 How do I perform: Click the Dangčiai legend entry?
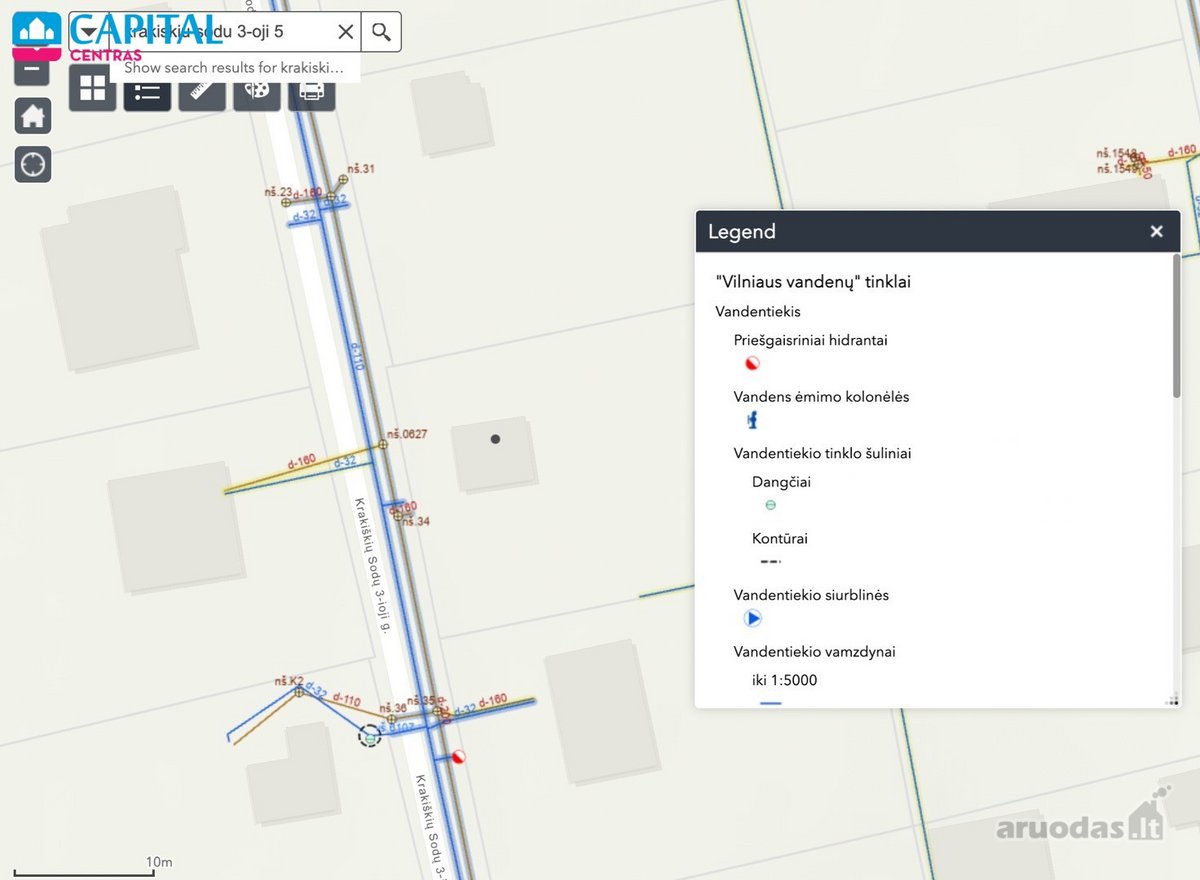(x=781, y=482)
